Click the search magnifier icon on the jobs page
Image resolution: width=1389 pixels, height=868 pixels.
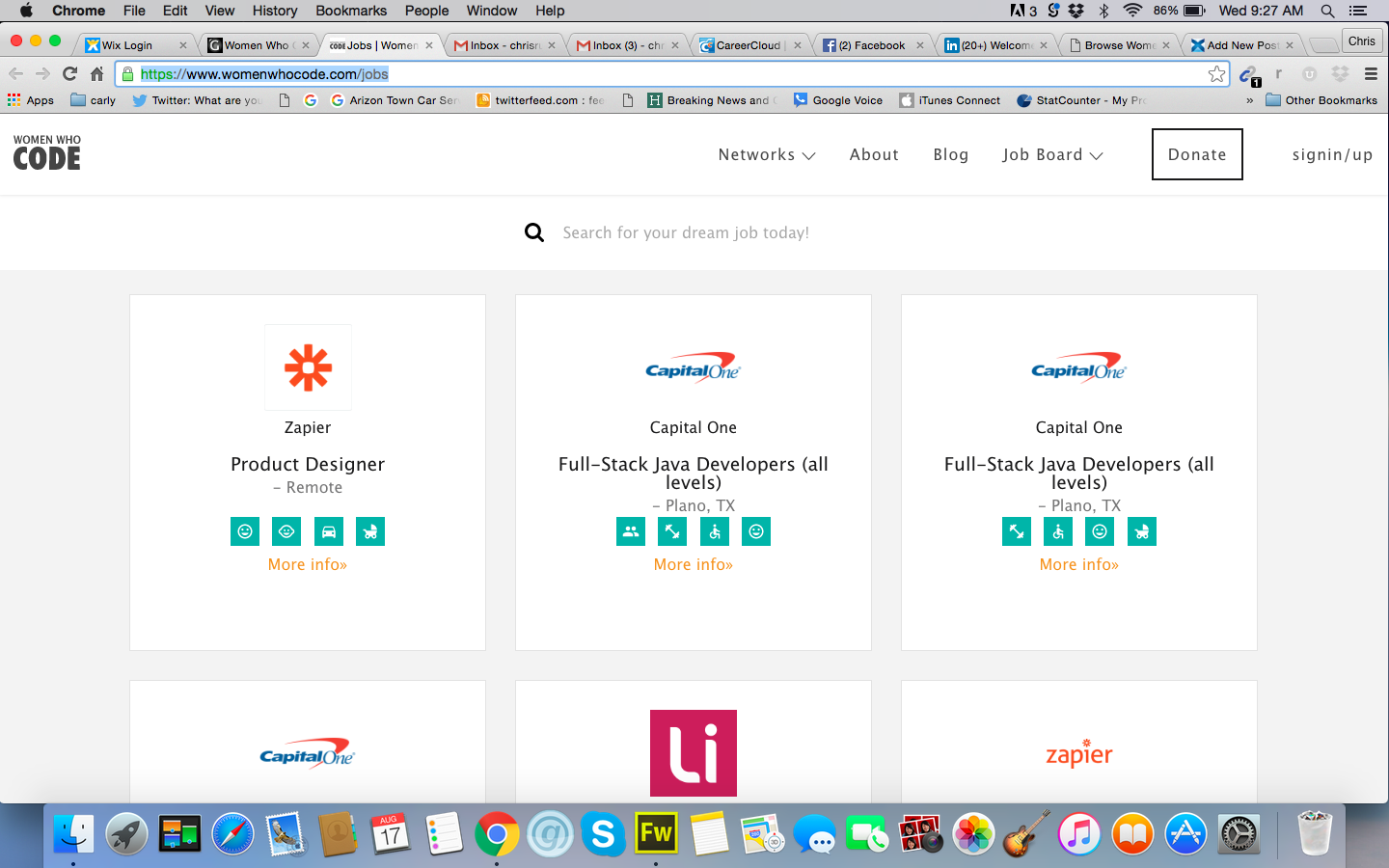click(x=534, y=232)
